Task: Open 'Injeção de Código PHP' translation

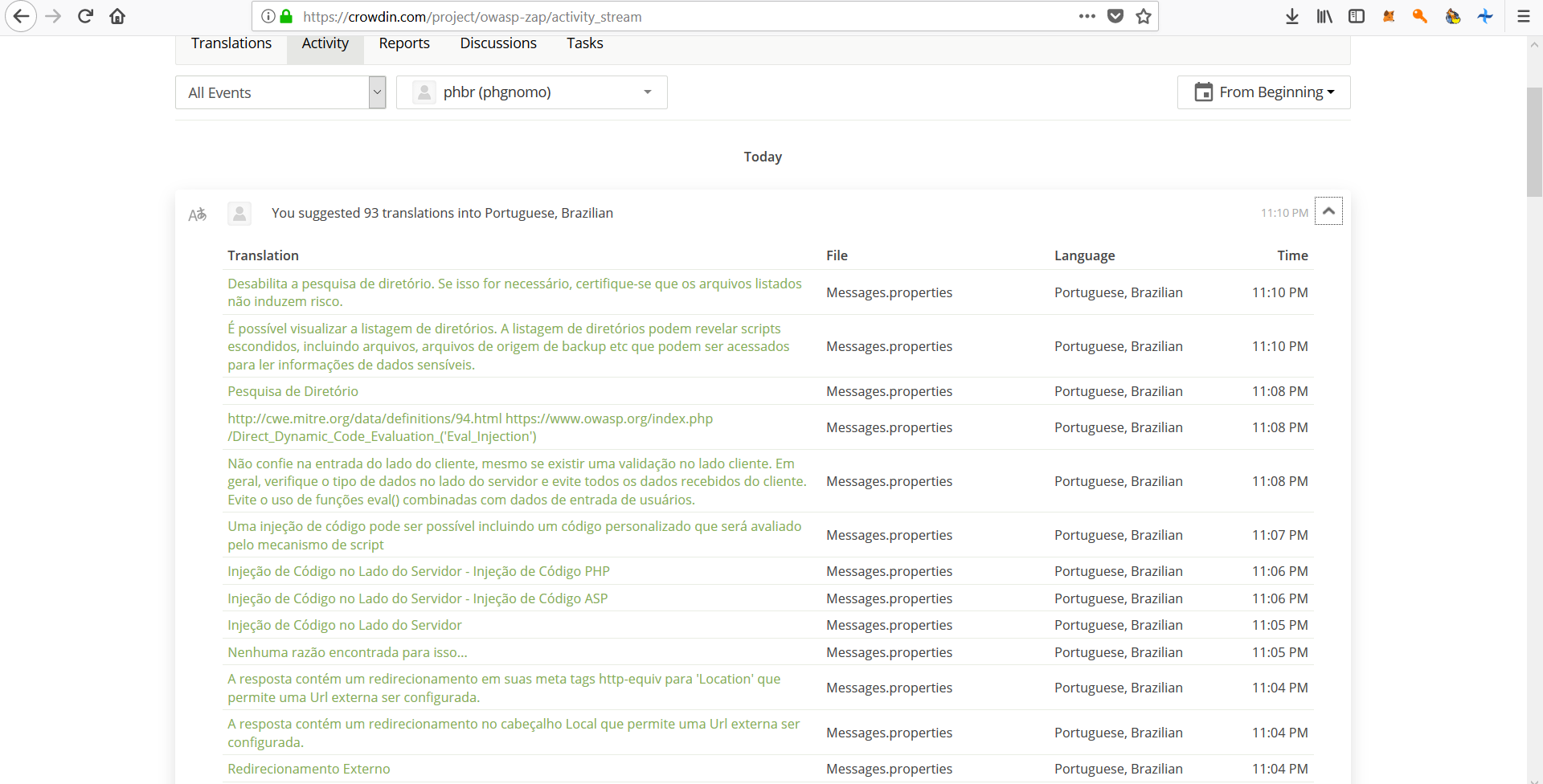Action: click(419, 571)
